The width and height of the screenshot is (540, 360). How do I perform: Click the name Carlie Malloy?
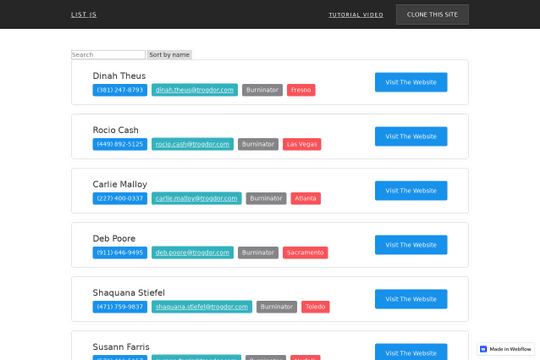[x=120, y=184]
